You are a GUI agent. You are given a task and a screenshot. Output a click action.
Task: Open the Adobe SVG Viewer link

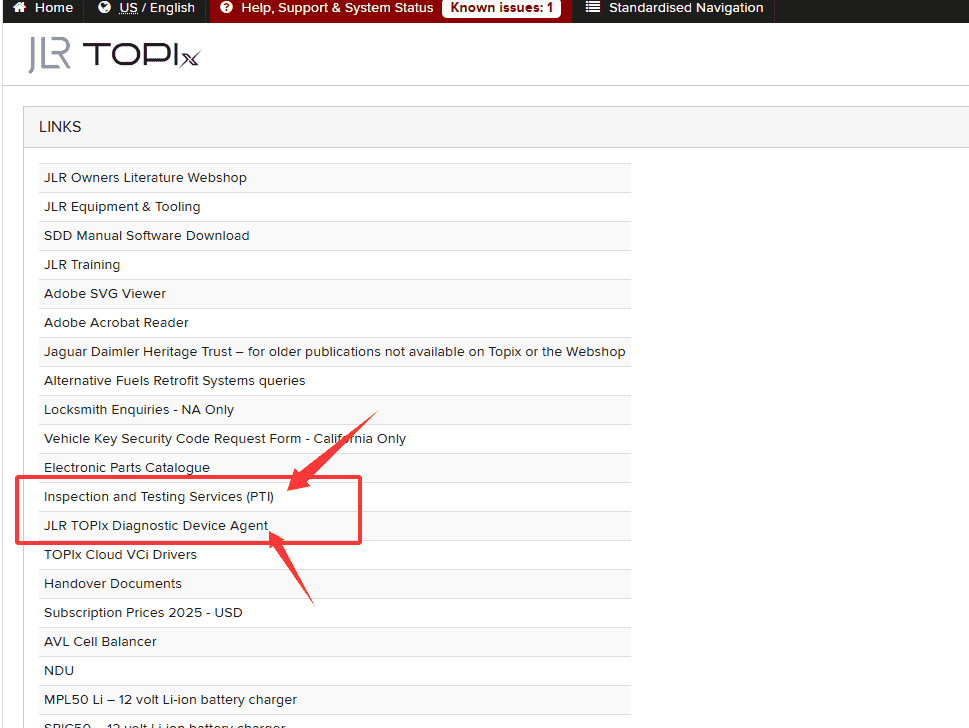105,294
